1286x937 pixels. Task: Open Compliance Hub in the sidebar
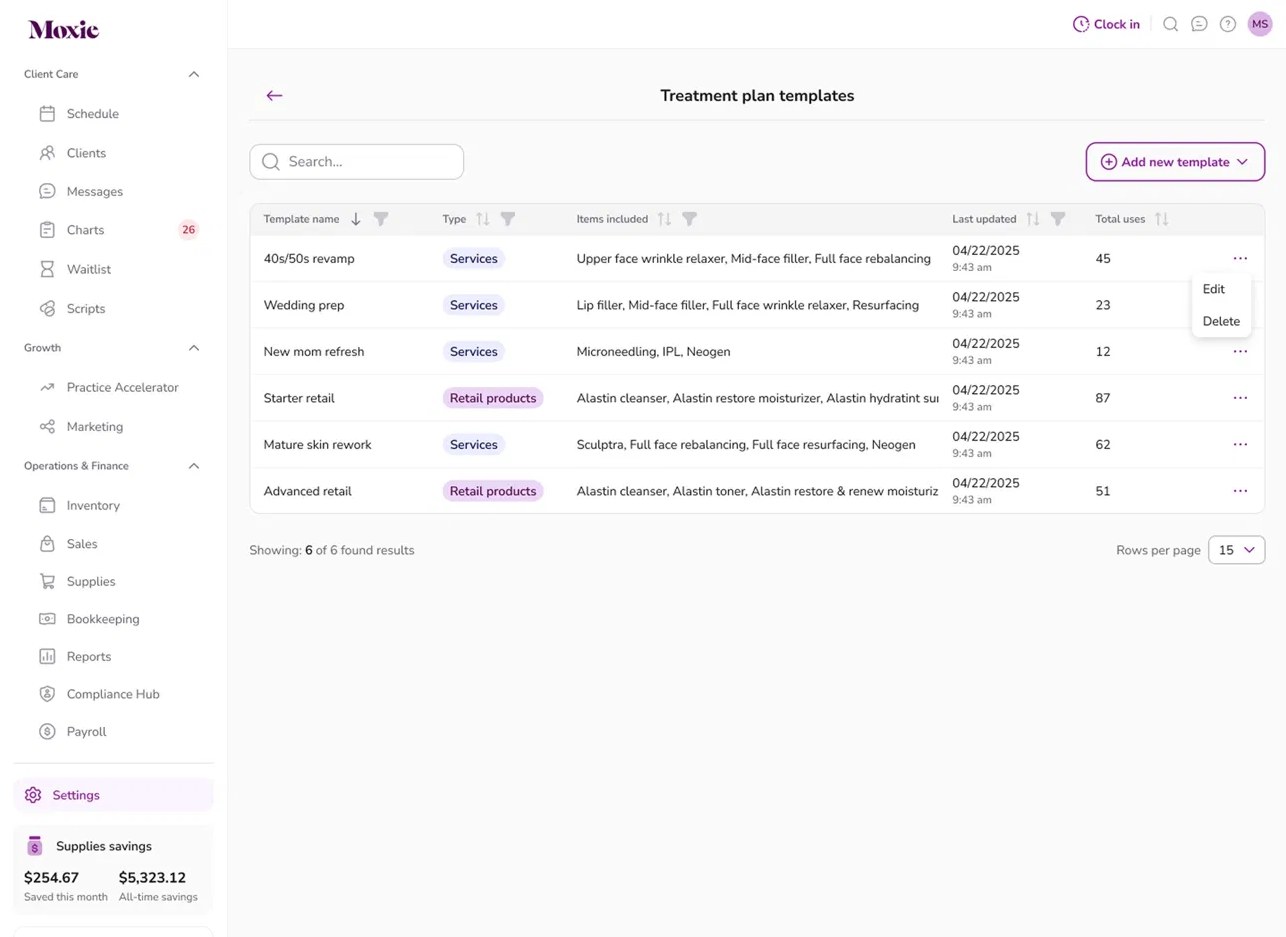(x=113, y=694)
